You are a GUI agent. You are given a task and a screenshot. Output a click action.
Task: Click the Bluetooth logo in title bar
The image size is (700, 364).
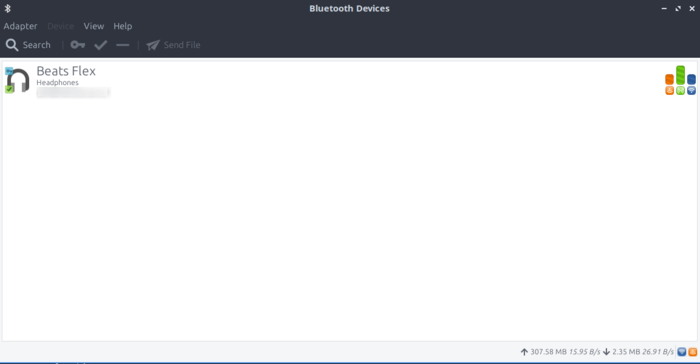8,8
